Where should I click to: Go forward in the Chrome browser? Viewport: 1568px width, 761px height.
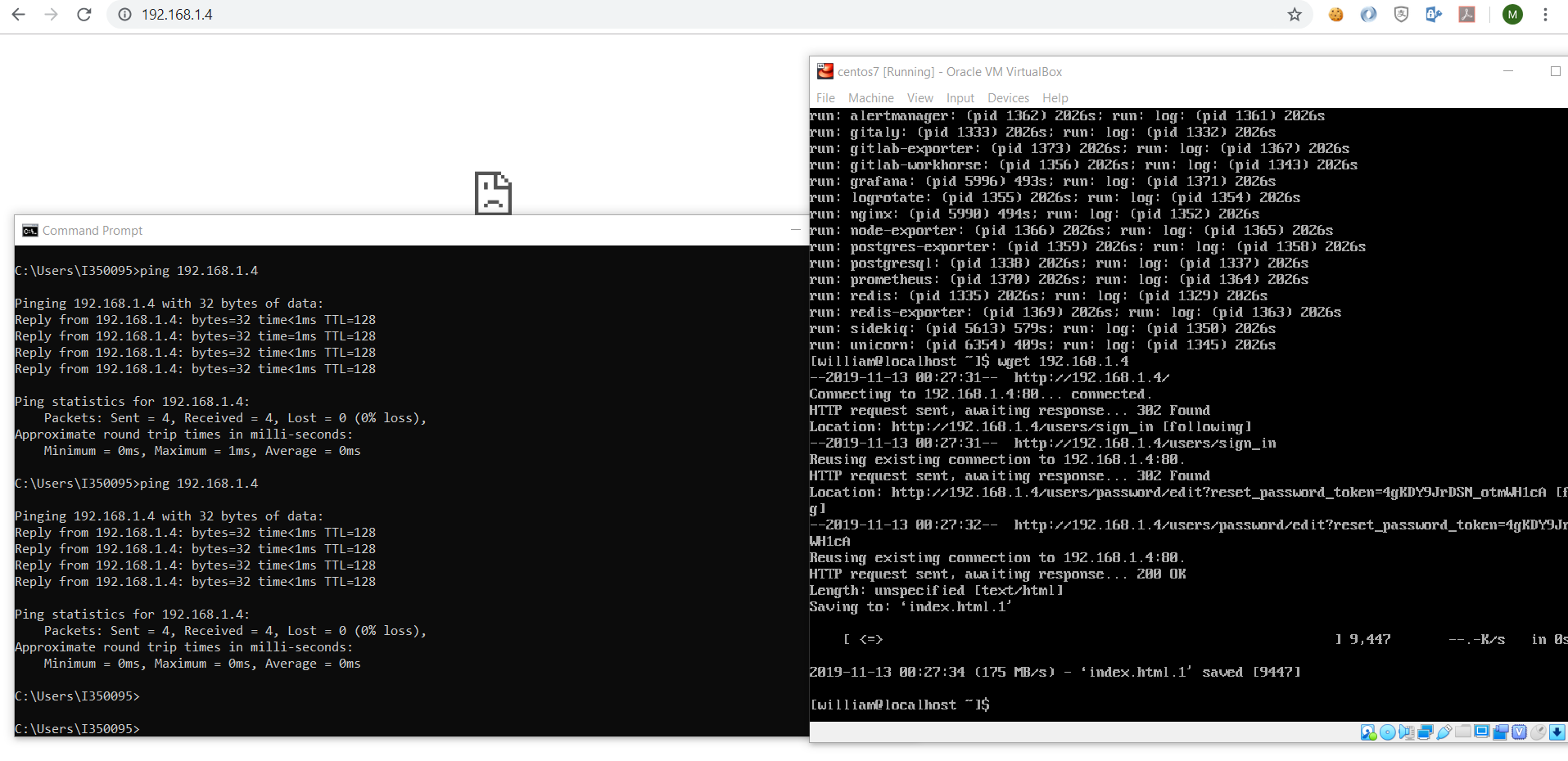(51, 15)
